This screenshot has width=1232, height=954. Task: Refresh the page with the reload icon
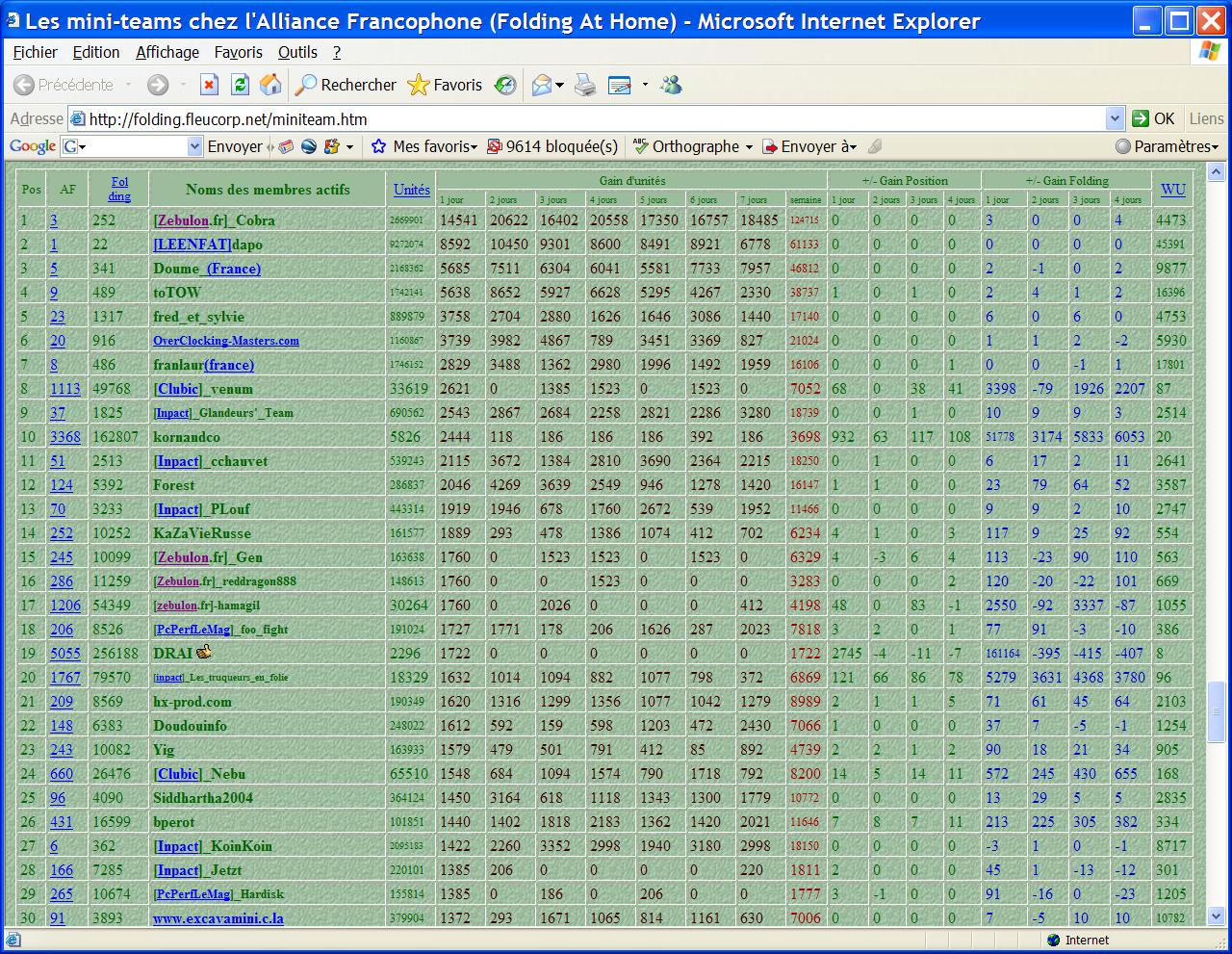click(x=240, y=86)
